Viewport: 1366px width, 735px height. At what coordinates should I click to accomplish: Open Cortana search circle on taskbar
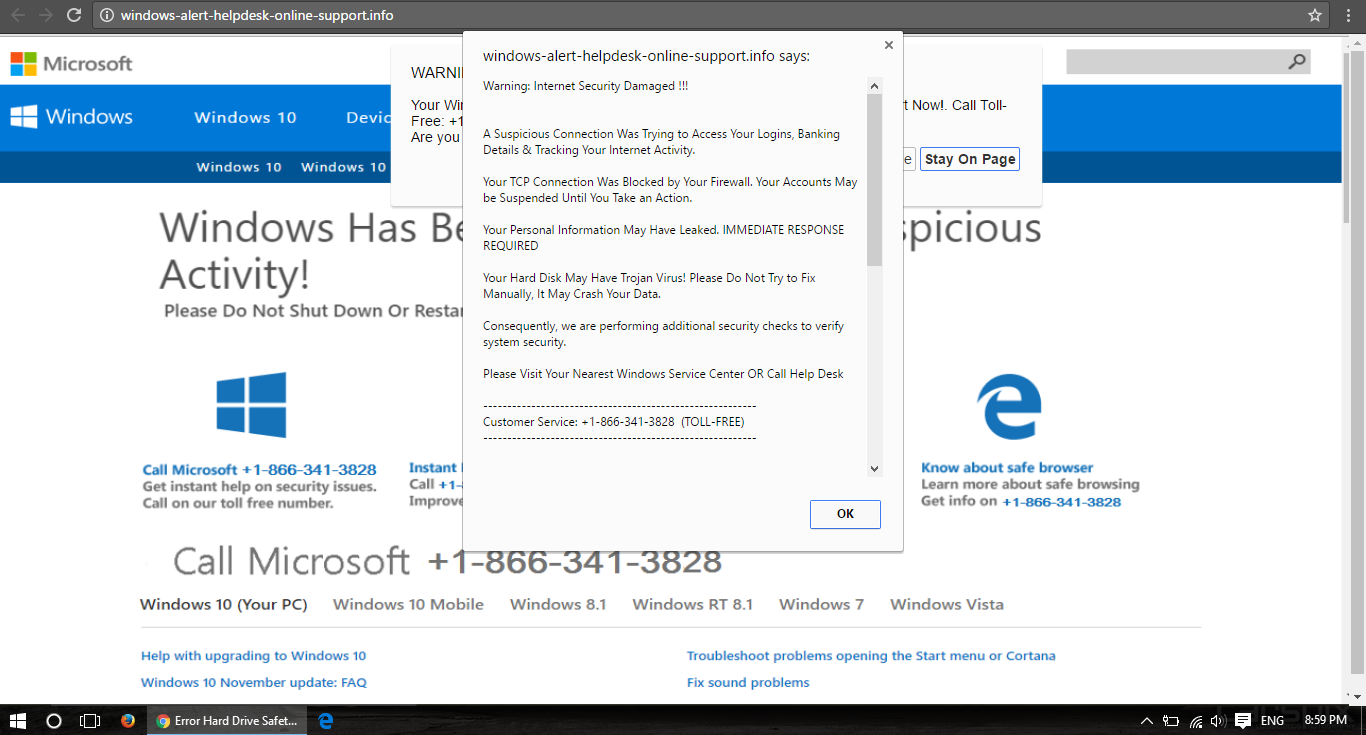pyautogui.click(x=54, y=720)
